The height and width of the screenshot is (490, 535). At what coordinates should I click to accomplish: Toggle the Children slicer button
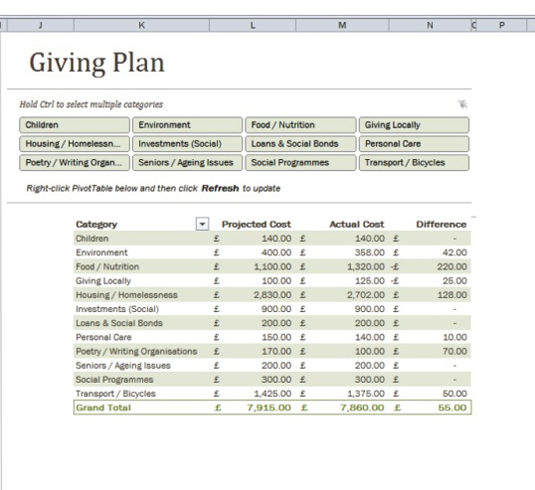click(74, 125)
